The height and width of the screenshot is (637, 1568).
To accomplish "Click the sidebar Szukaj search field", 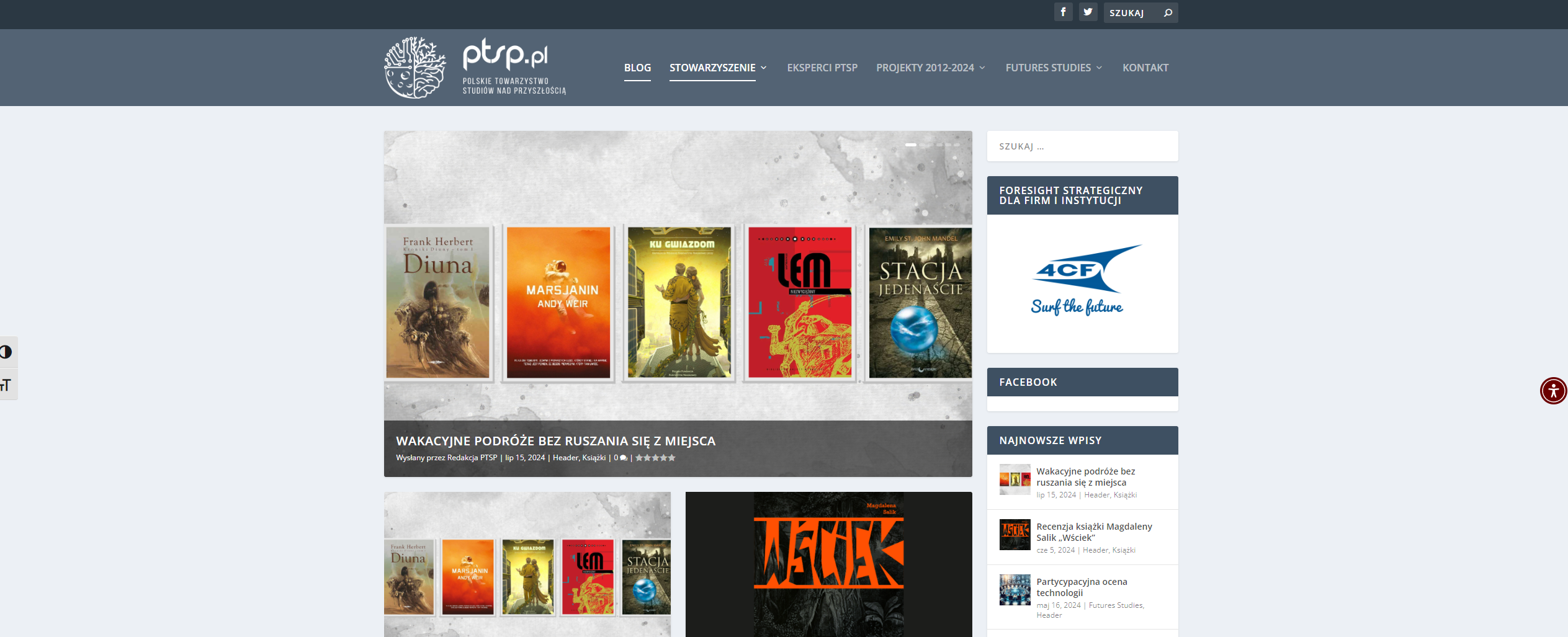I will [x=1082, y=146].
